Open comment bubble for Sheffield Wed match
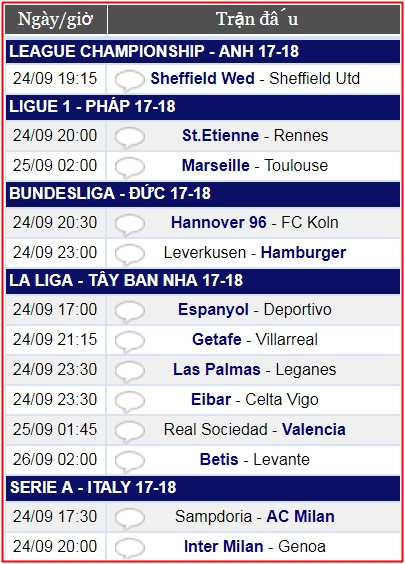This screenshot has width=405, height=564. pos(129,80)
